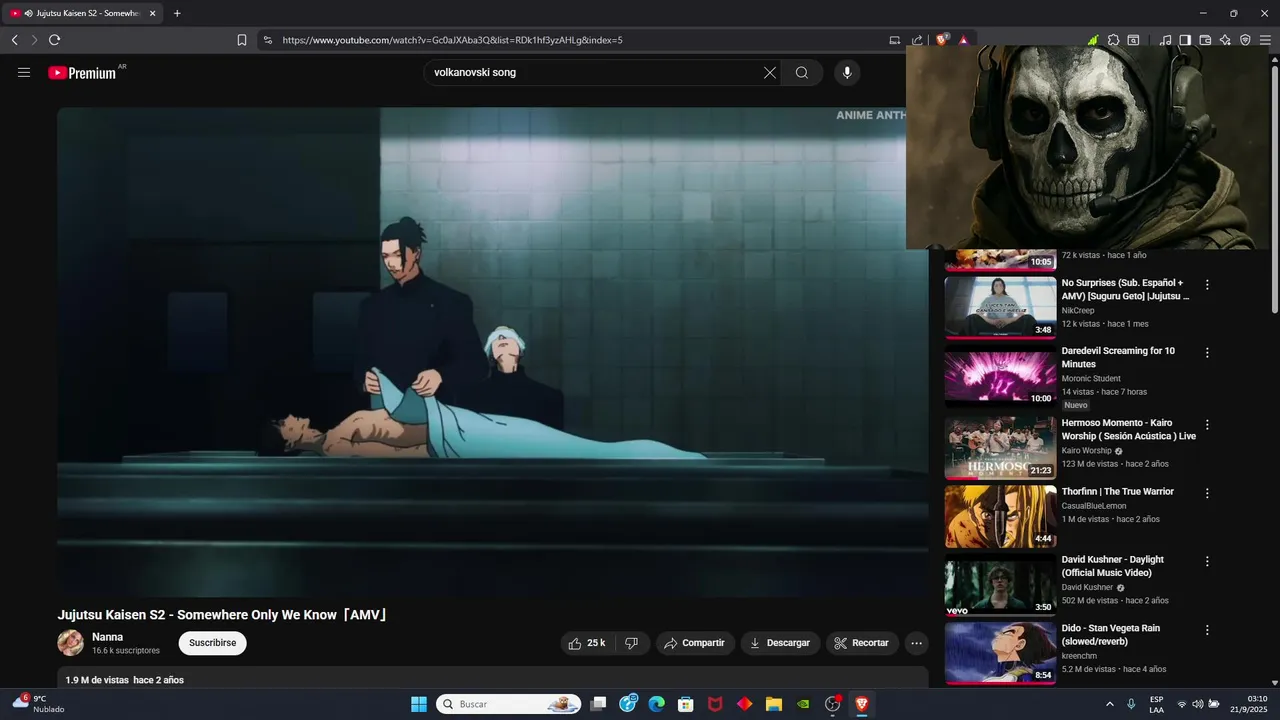Open options for Daredevil Screaming video
The width and height of the screenshot is (1280, 720).
pyautogui.click(x=1207, y=353)
